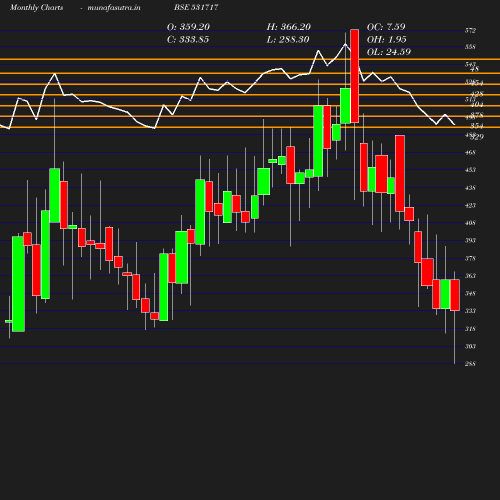The height and width of the screenshot is (500, 500).
Task: Click the 'Monthly Charts' title text
Action: (37, 7)
